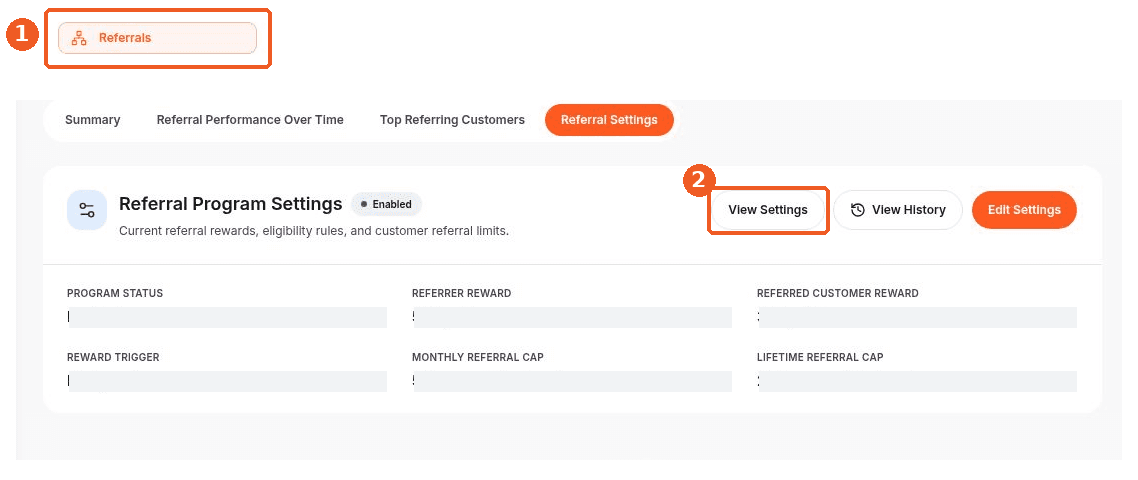
Task: Switch to the Summary tab
Action: pos(93,120)
